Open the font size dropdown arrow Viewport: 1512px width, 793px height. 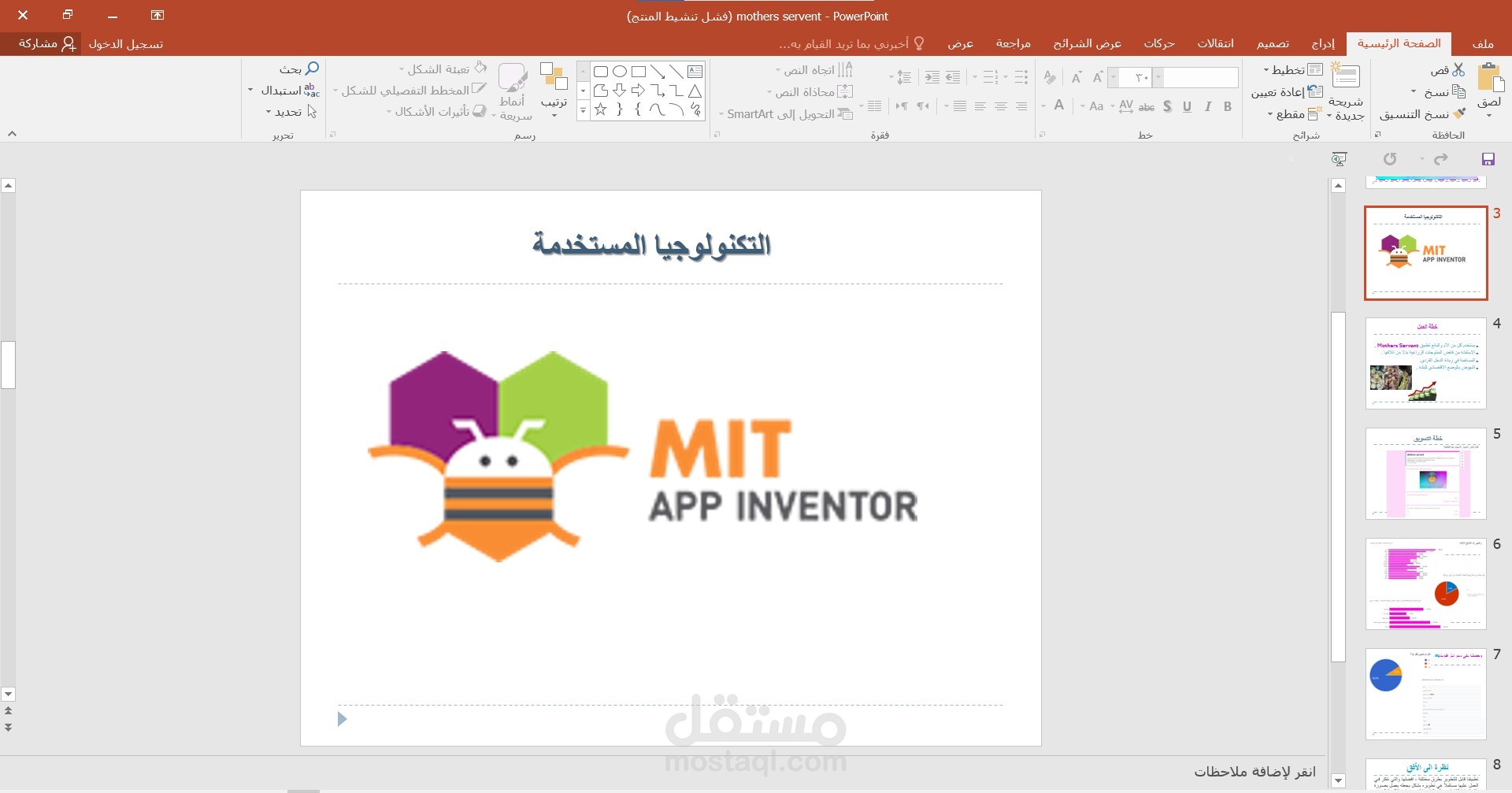(x=1114, y=77)
